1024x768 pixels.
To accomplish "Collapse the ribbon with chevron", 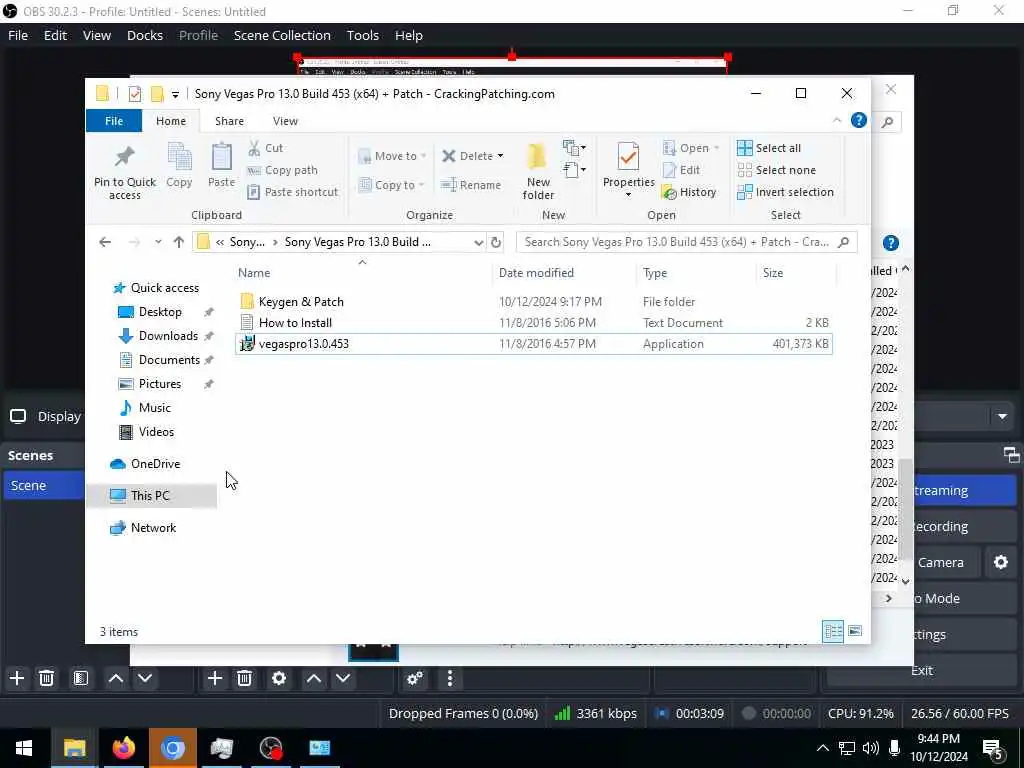I will coord(837,120).
